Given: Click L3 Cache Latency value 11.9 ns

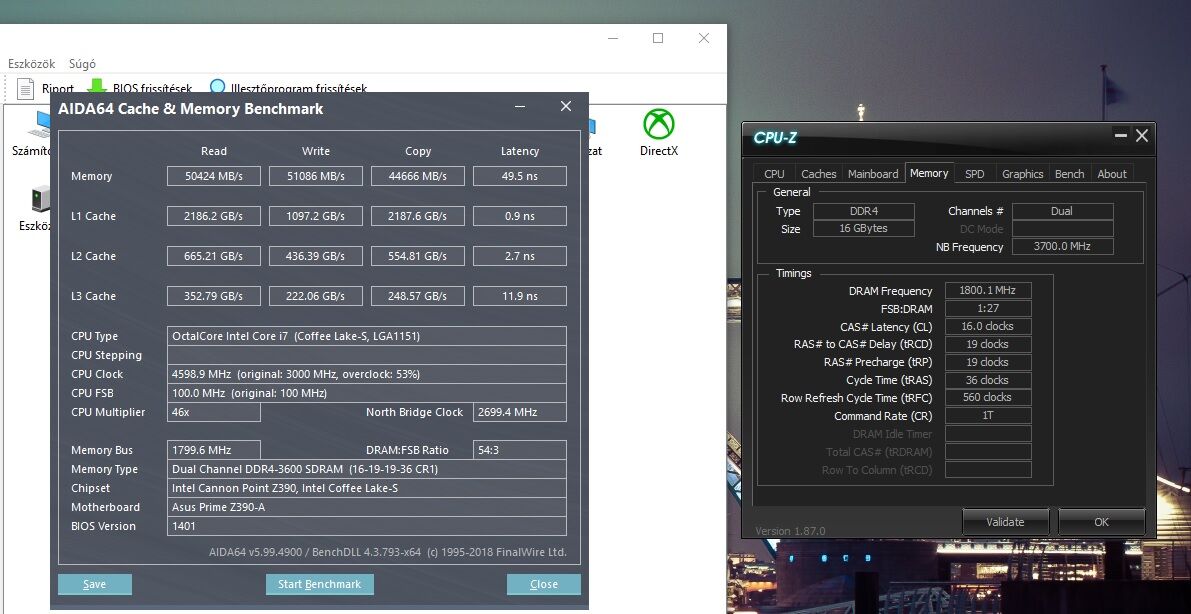Looking at the screenshot, I should coord(520,296).
